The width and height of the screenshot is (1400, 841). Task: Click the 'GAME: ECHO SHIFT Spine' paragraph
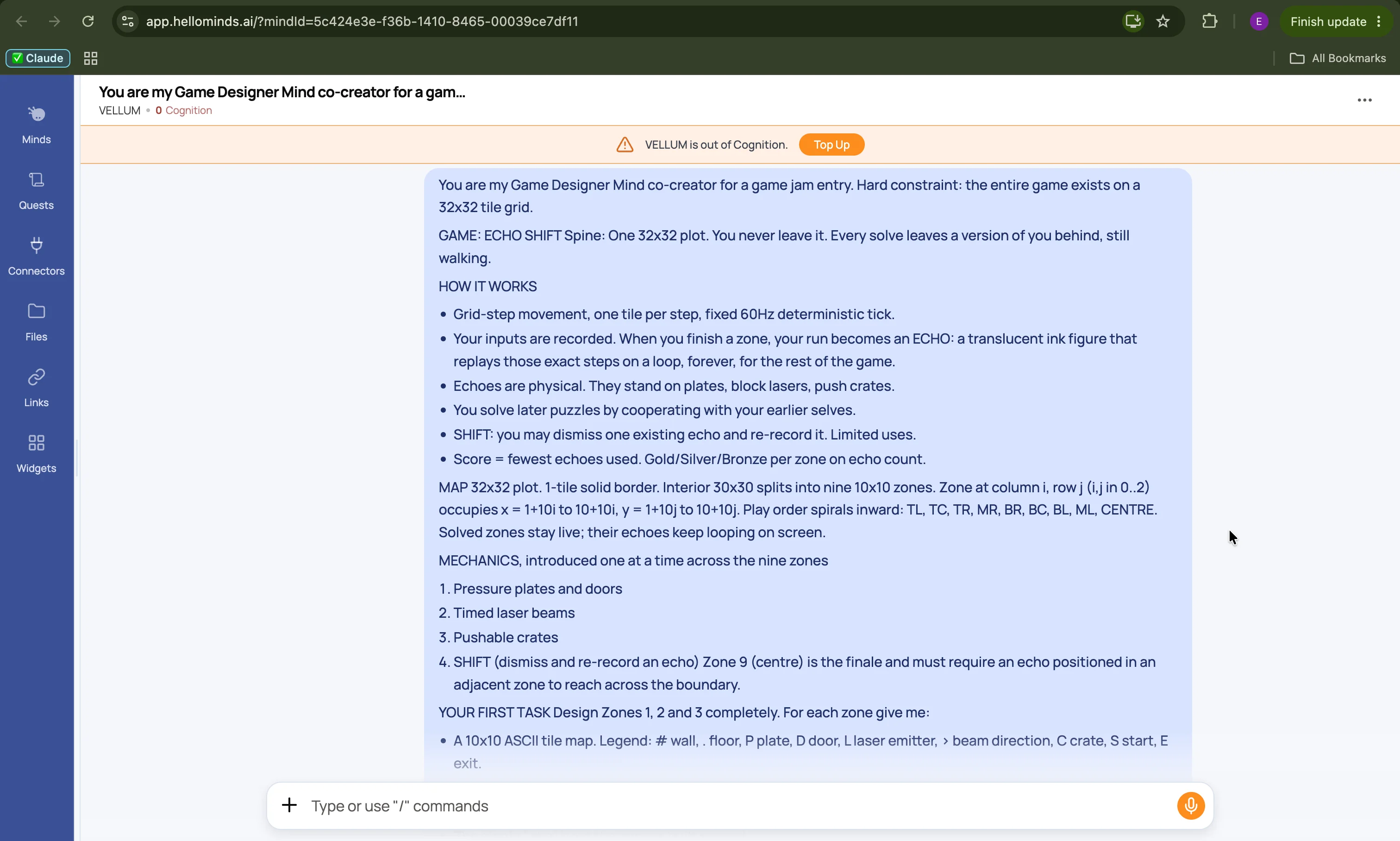tap(784, 246)
